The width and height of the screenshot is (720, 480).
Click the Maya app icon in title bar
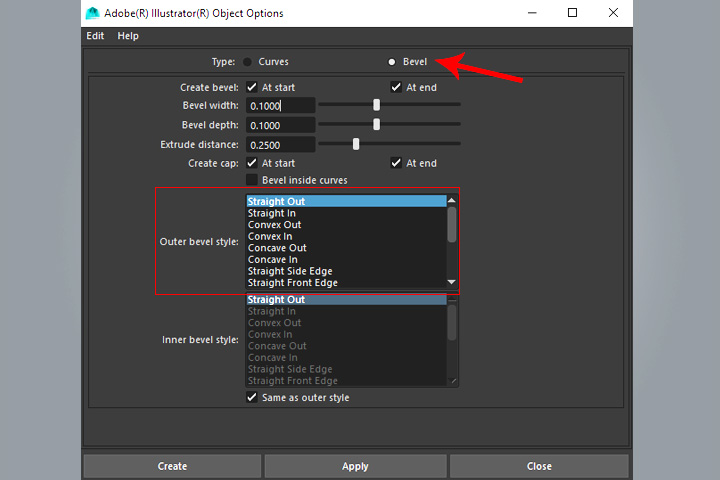[93, 13]
